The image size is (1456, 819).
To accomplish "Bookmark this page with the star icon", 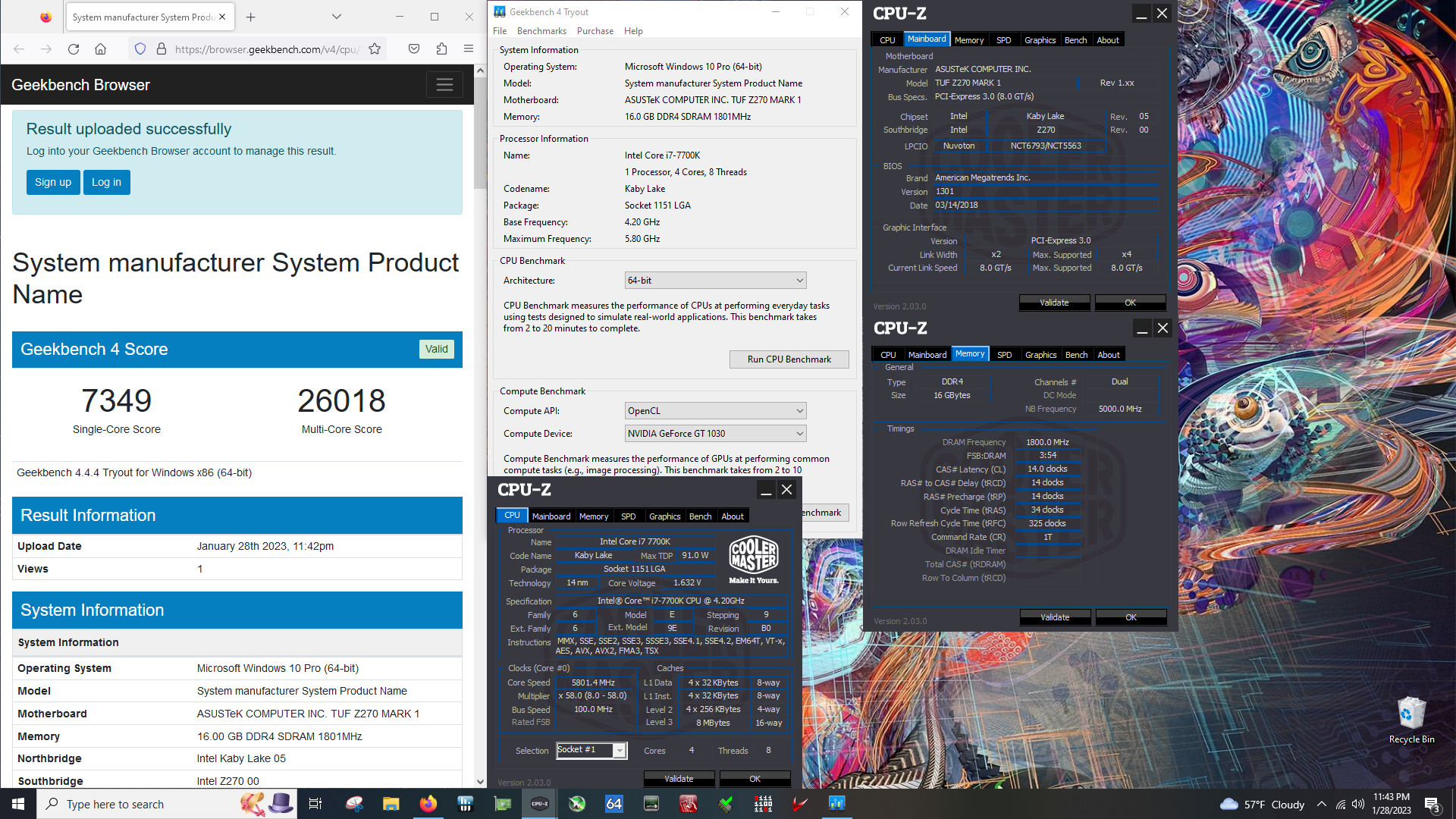I will coord(375,49).
